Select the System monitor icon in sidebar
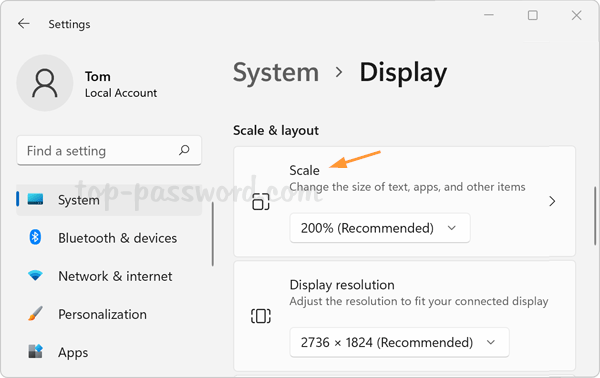The image size is (600, 378). (35, 199)
